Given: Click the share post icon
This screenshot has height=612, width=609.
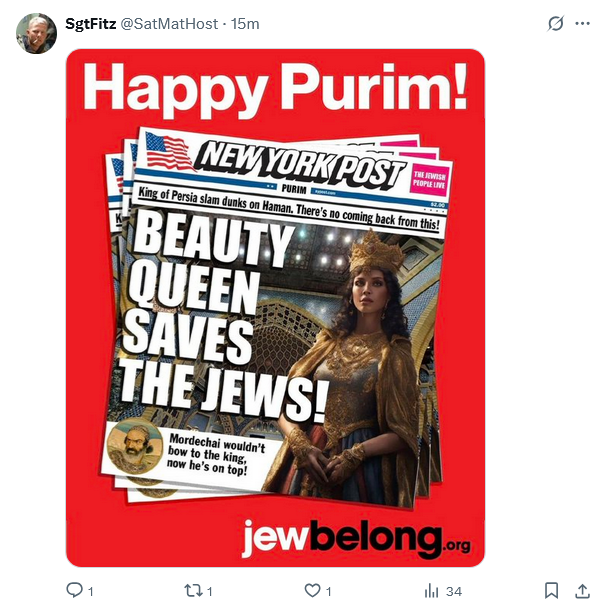Looking at the screenshot, I should pos(582,591).
